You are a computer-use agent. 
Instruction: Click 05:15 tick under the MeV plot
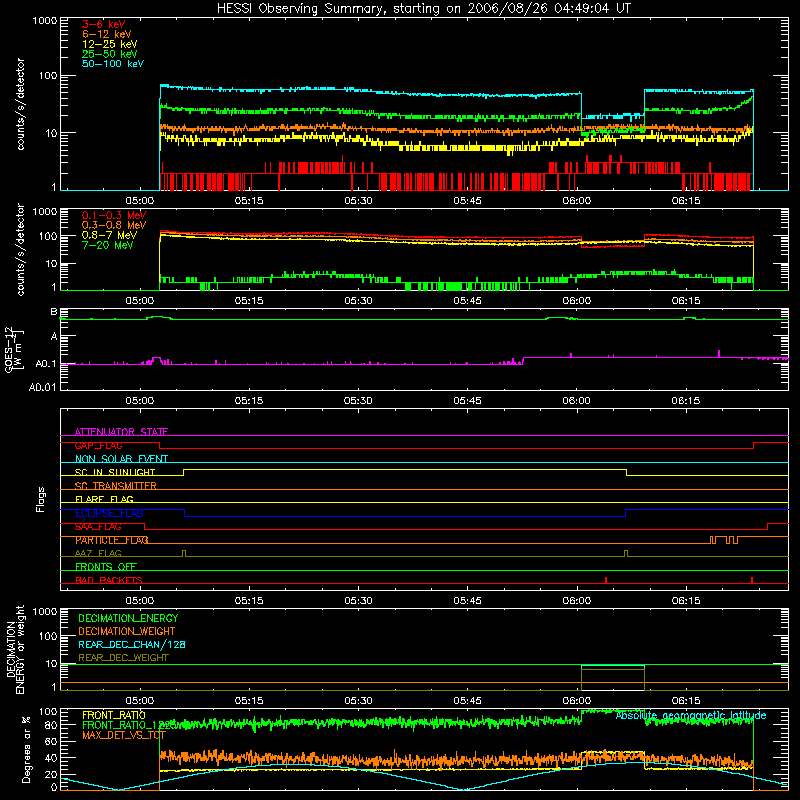[x=249, y=301]
